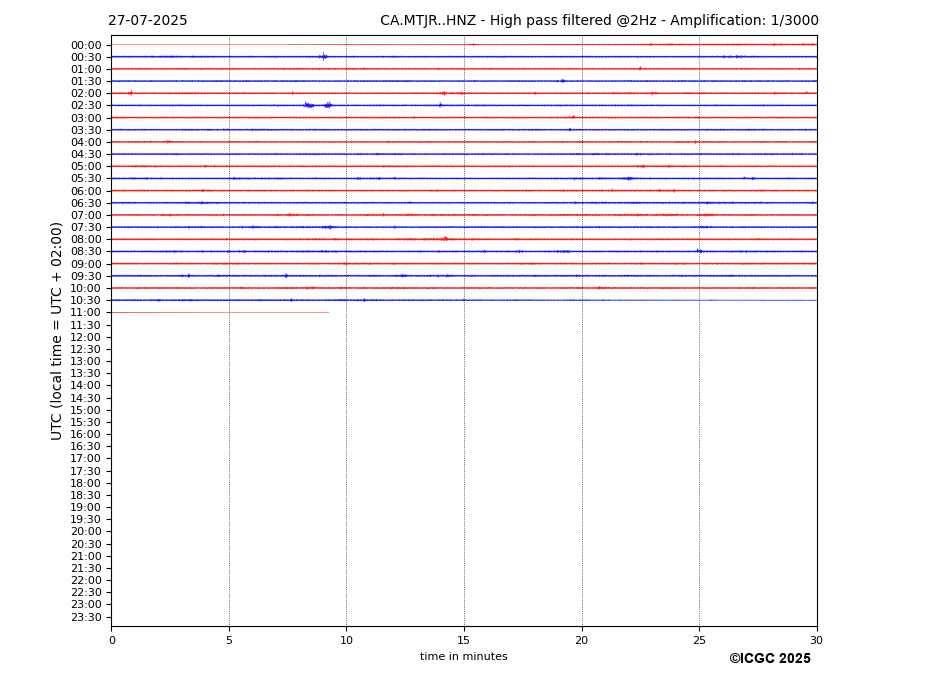
Task: Click the 05:30 time row label
Action: (86, 179)
